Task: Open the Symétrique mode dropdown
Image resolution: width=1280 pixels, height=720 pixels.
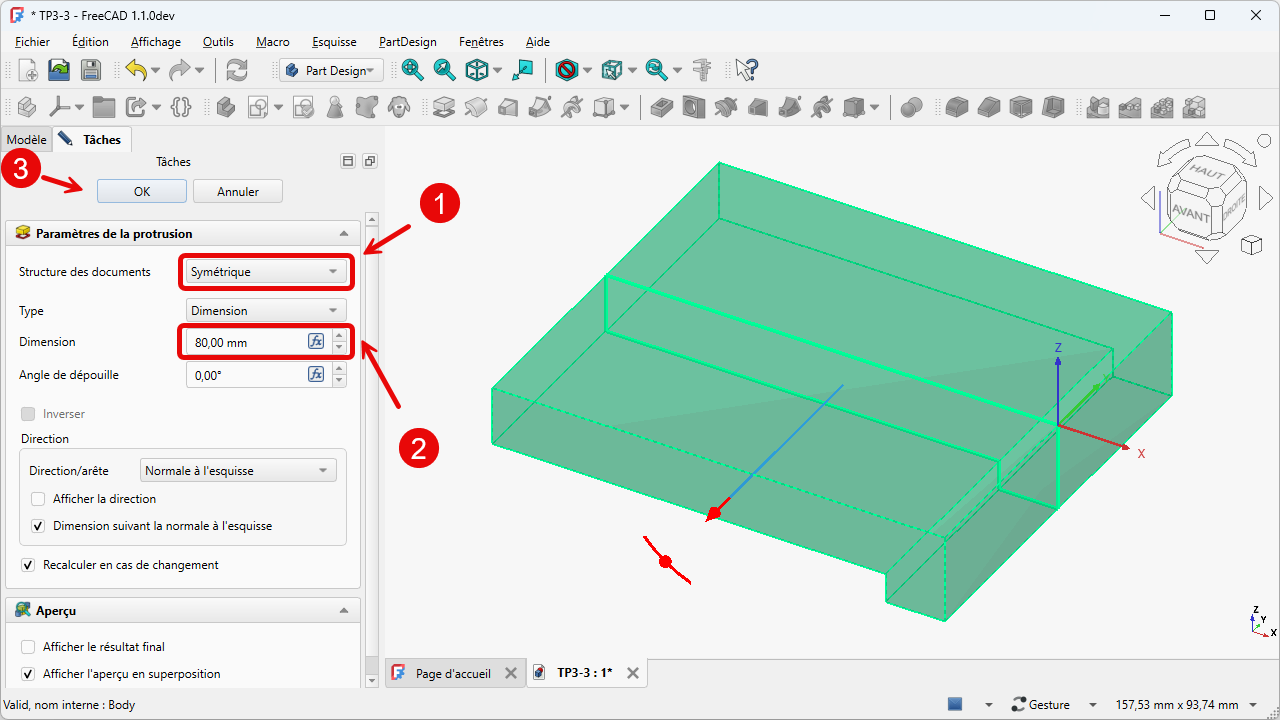Action: (x=265, y=272)
